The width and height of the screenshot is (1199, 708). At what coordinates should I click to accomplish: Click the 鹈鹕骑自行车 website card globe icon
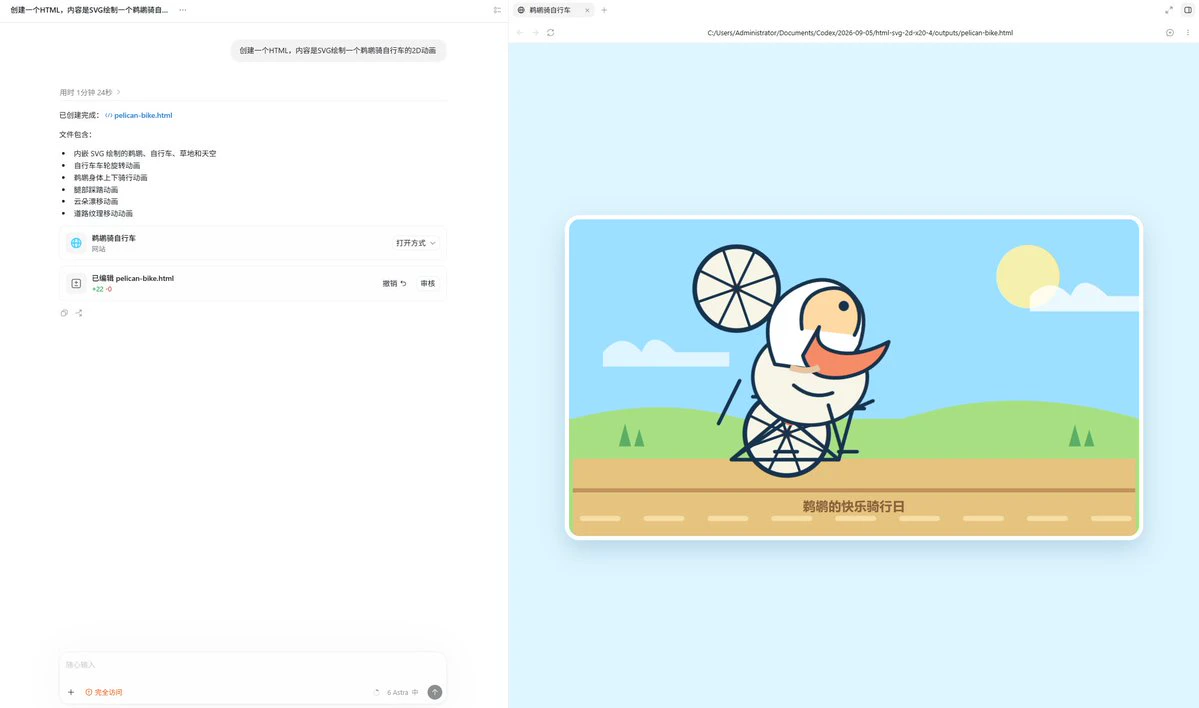76,243
